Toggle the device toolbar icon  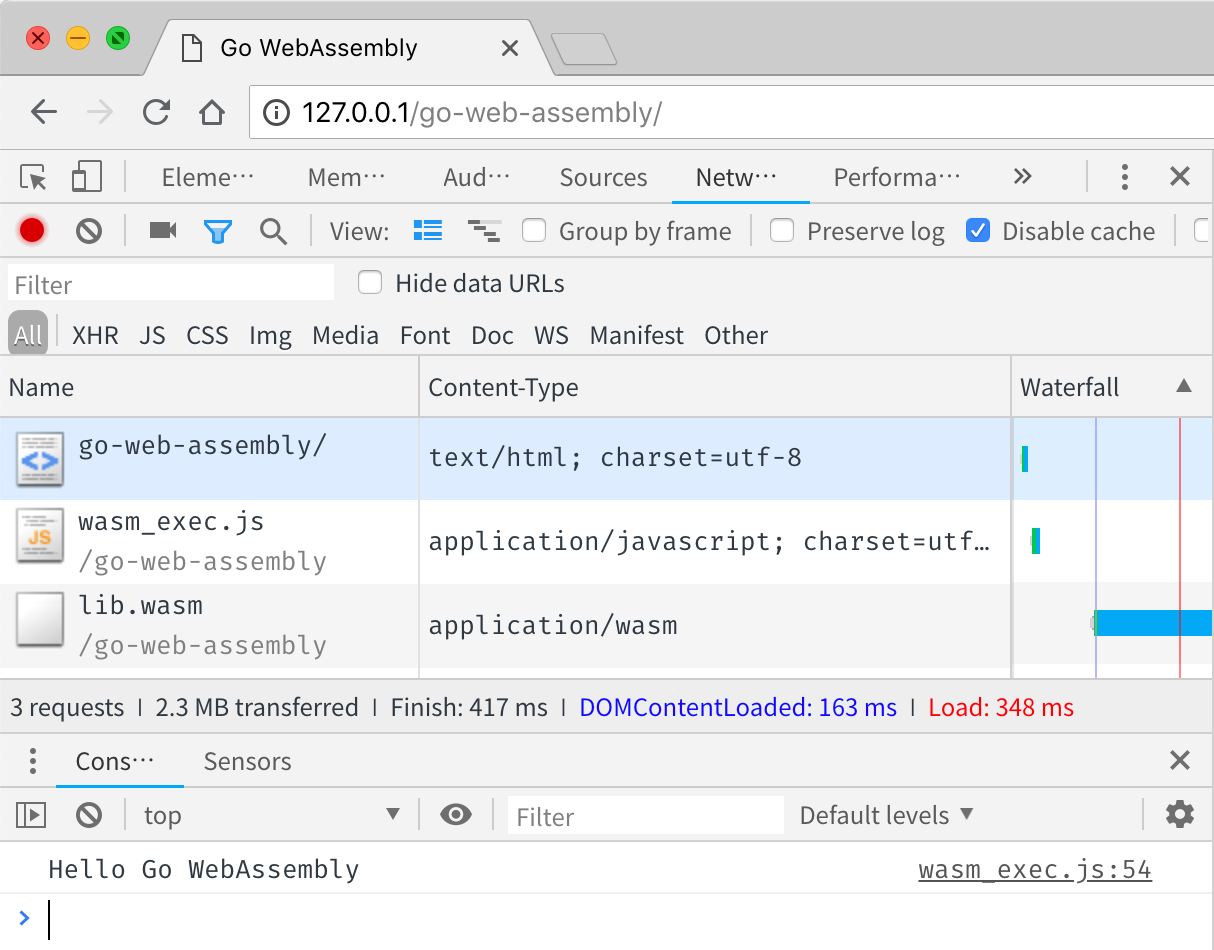coord(87,178)
